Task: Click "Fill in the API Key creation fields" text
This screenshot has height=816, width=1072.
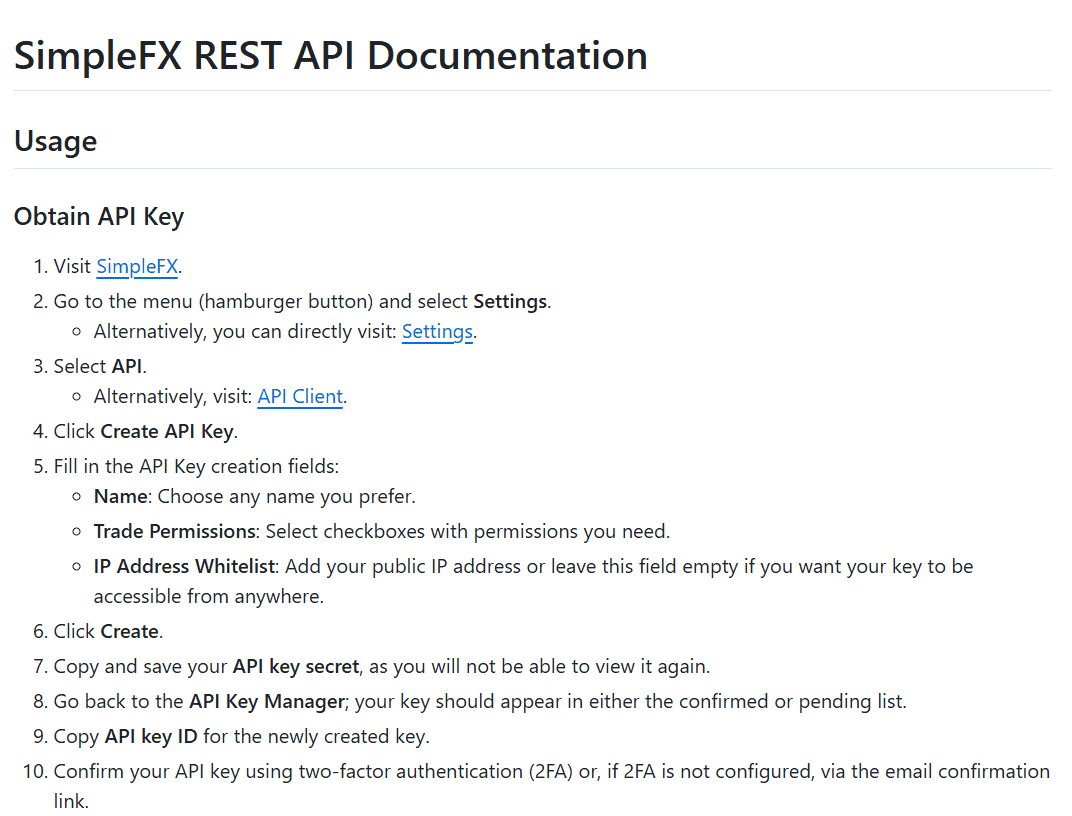Action: [196, 466]
